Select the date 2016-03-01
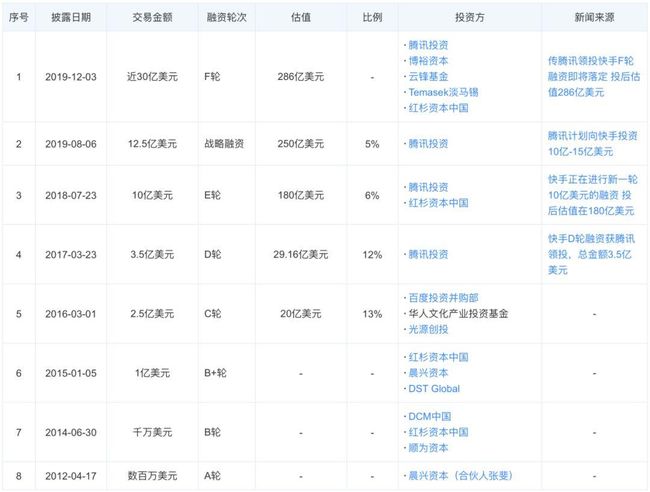 (x=71, y=314)
